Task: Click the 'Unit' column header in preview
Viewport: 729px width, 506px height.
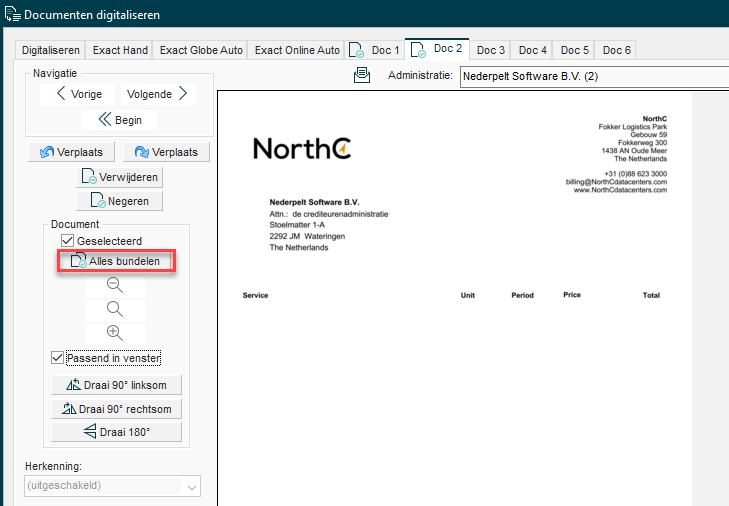Action: click(468, 295)
